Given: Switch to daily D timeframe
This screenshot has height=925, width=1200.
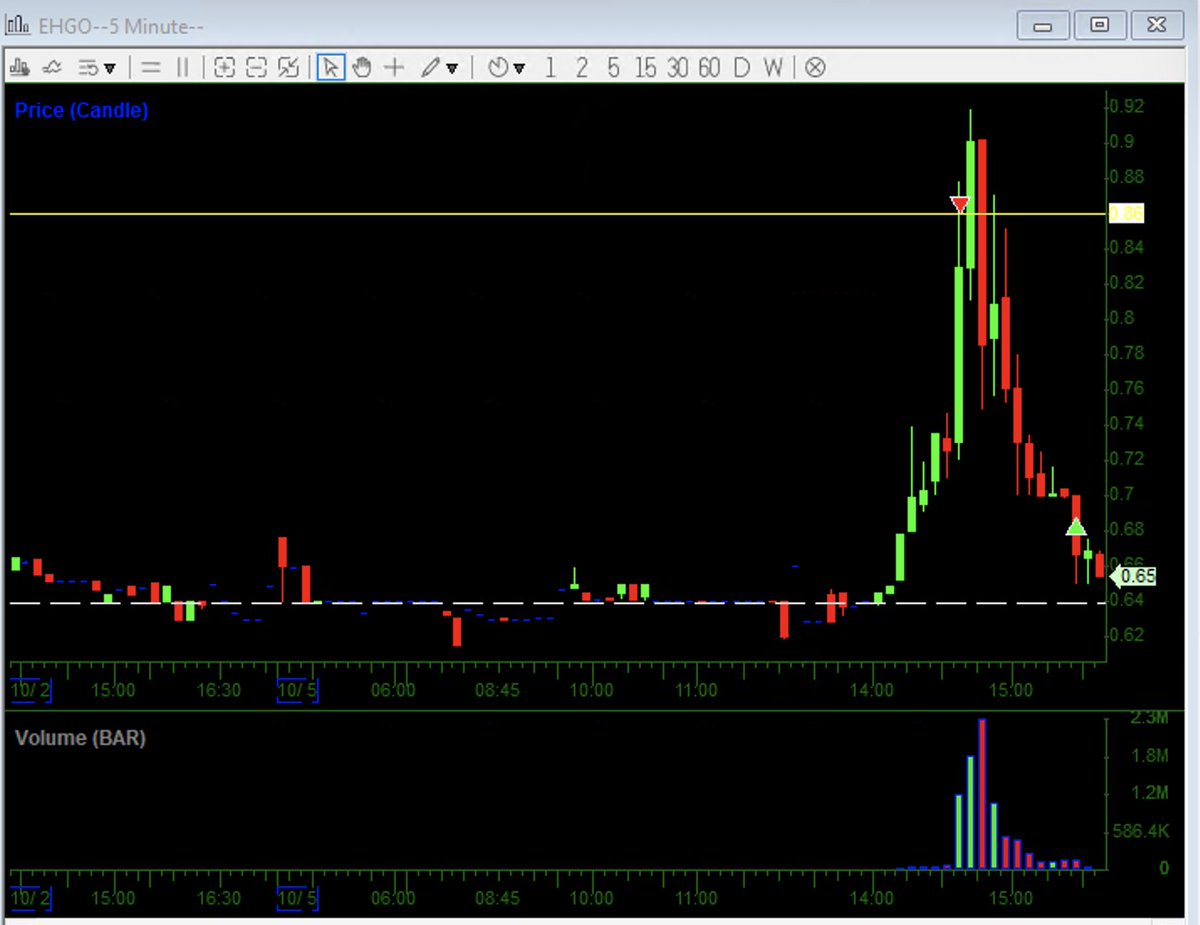Looking at the screenshot, I should point(741,68).
